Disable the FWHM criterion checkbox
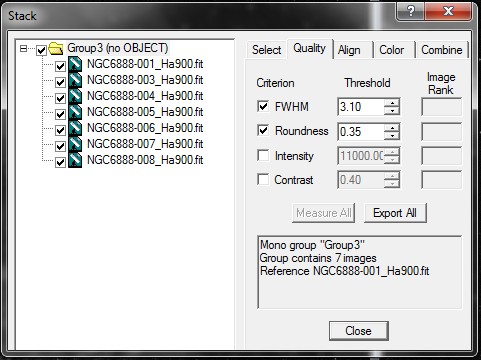 click(263, 107)
